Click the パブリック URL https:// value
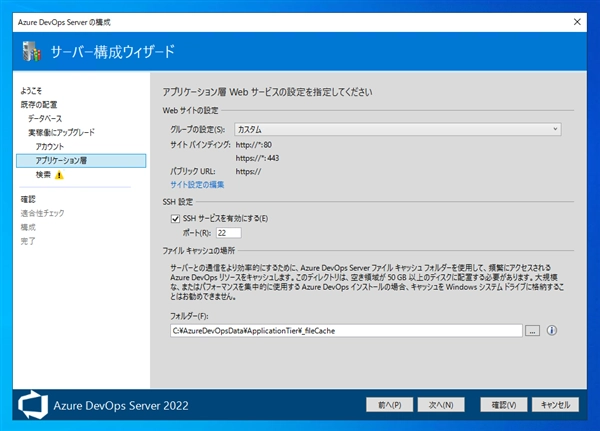 [248, 171]
